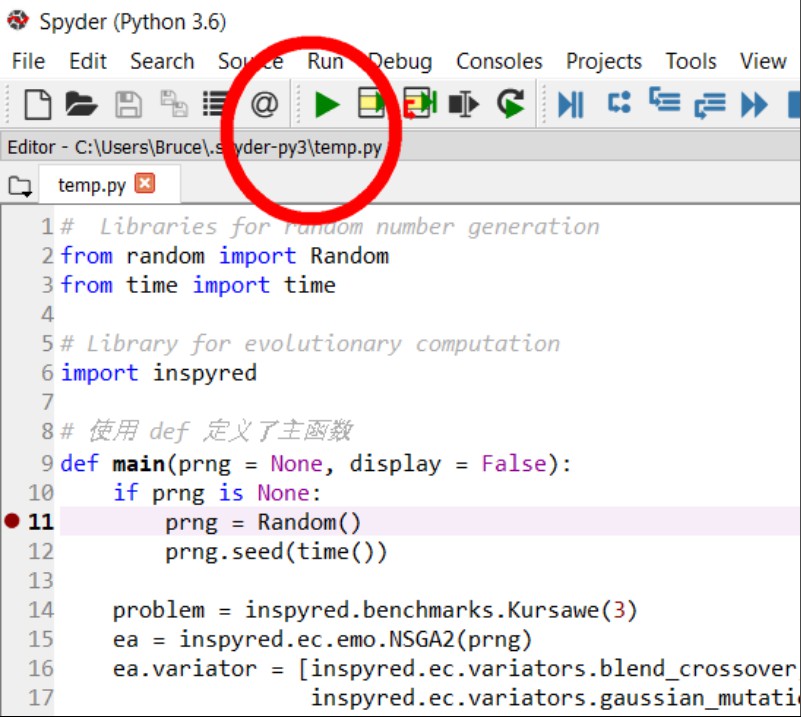801x717 pixels.
Task: Run selection or current line icon
Action: coord(463,105)
